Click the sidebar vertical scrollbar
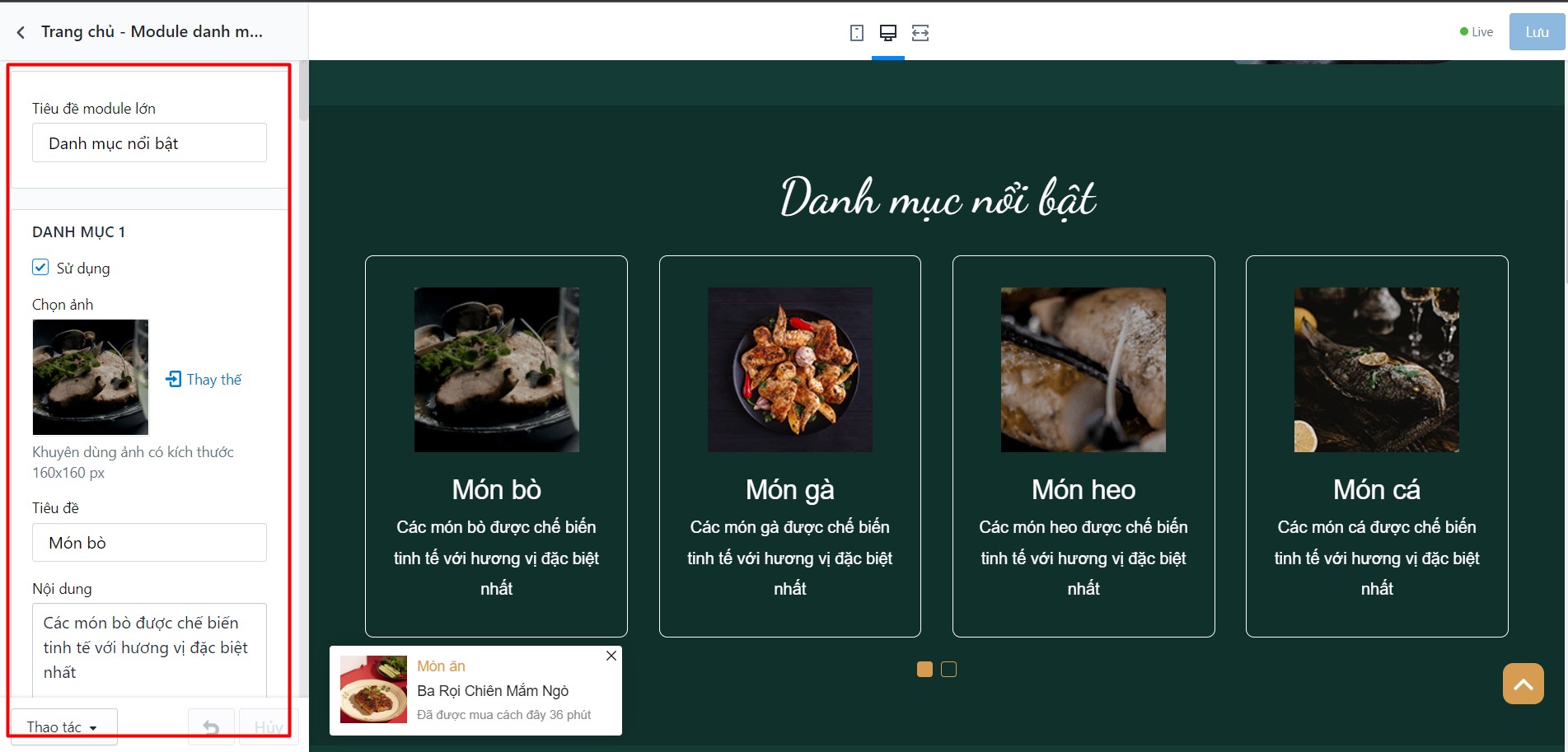Image resolution: width=1568 pixels, height=752 pixels. pyautogui.click(x=303, y=91)
